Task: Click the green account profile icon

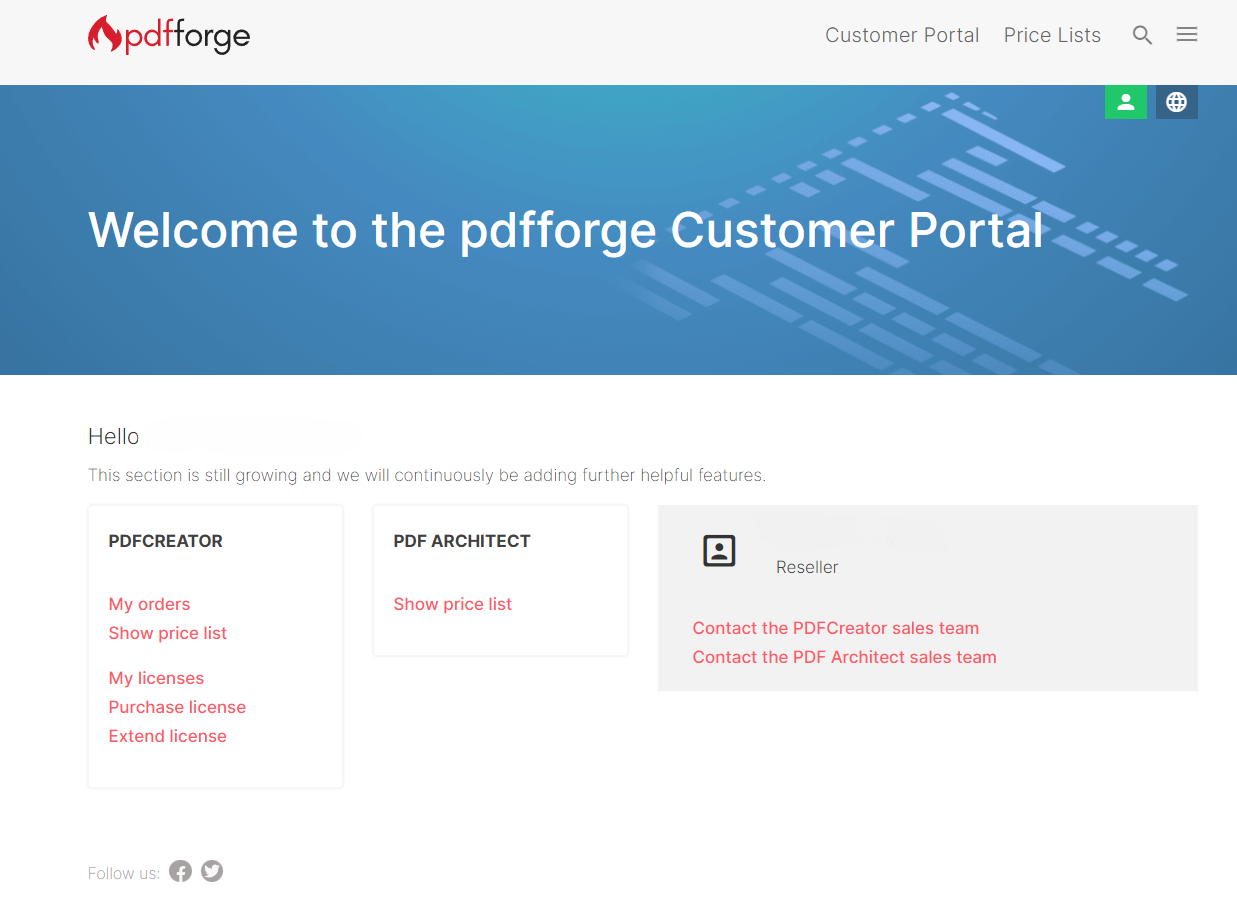Action: point(1126,101)
